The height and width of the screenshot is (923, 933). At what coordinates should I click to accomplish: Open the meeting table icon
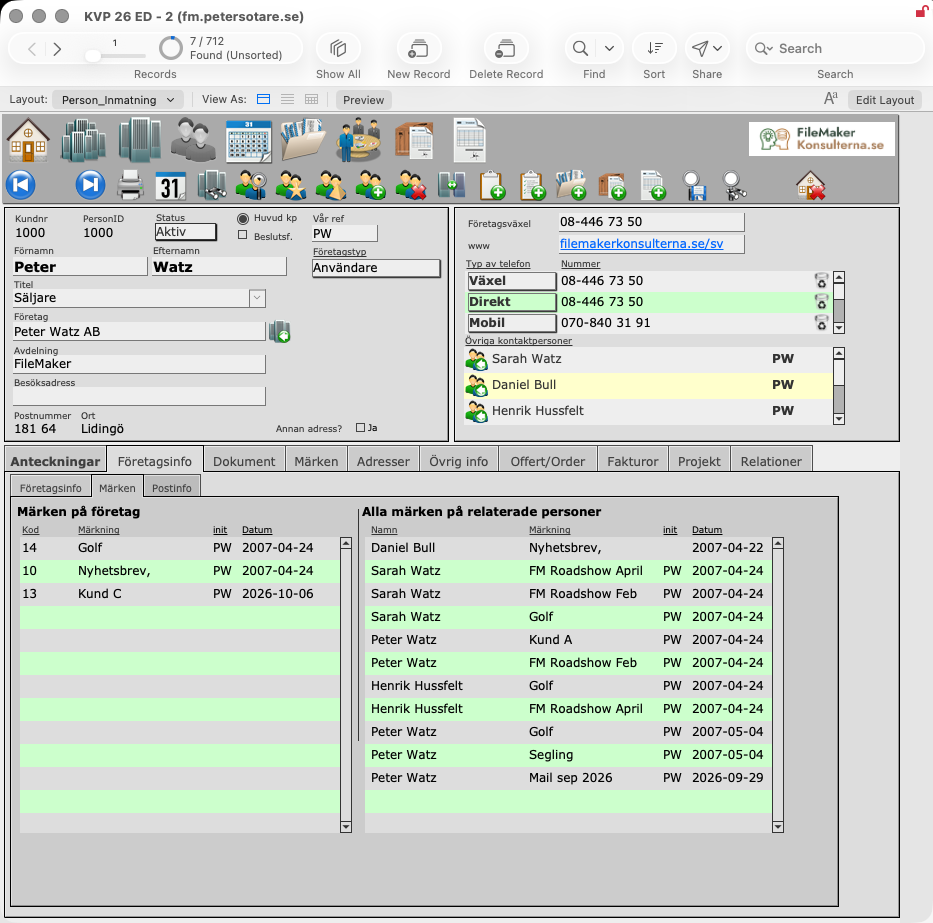click(358, 140)
